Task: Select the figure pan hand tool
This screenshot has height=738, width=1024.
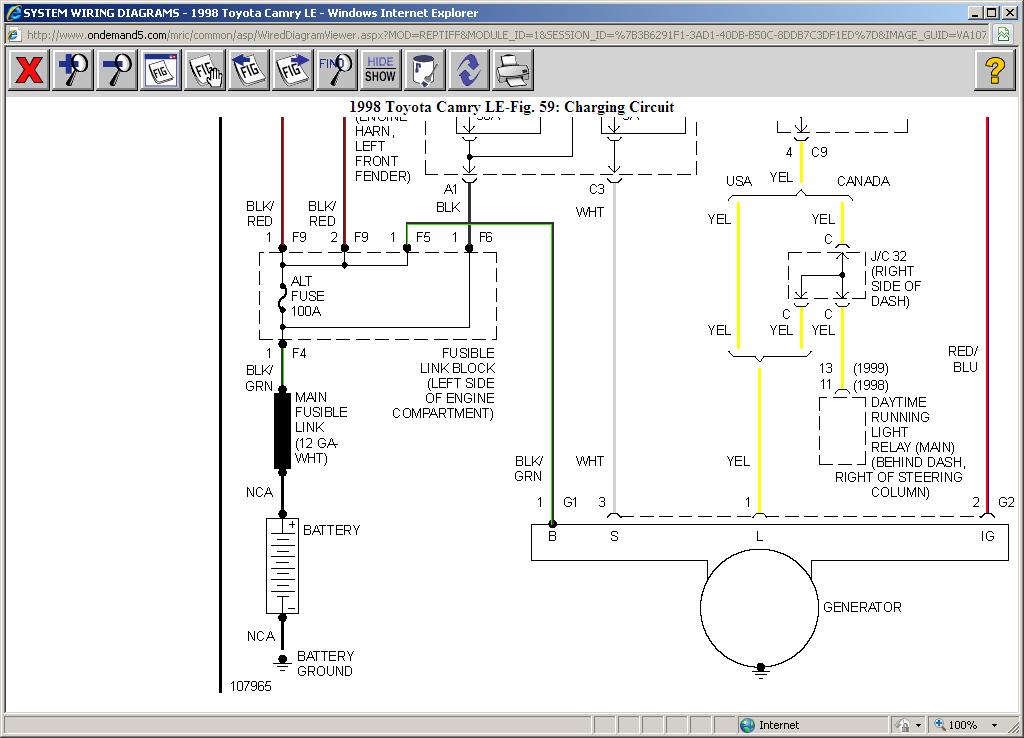Action: tap(205, 70)
